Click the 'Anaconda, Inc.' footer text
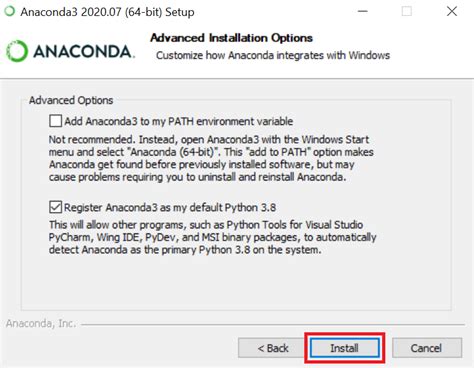The width and height of the screenshot is (474, 368). [x=41, y=323]
